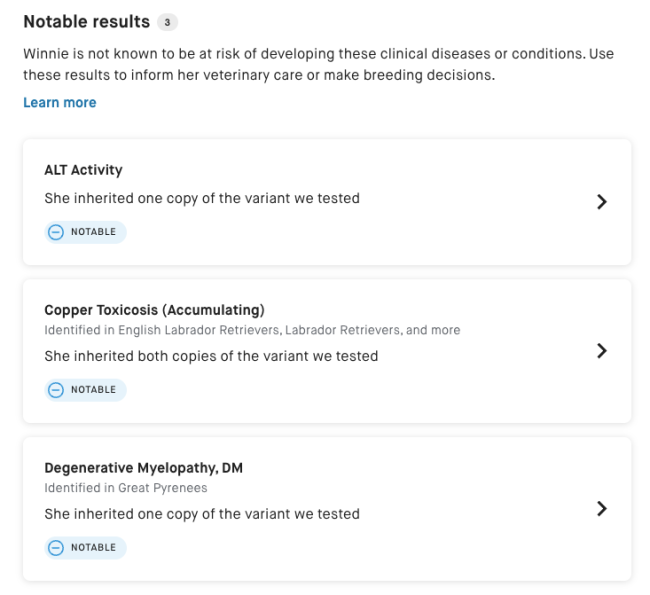
Task: Open Copper Toxicosis (Accumulating) title
Action: 154,310
